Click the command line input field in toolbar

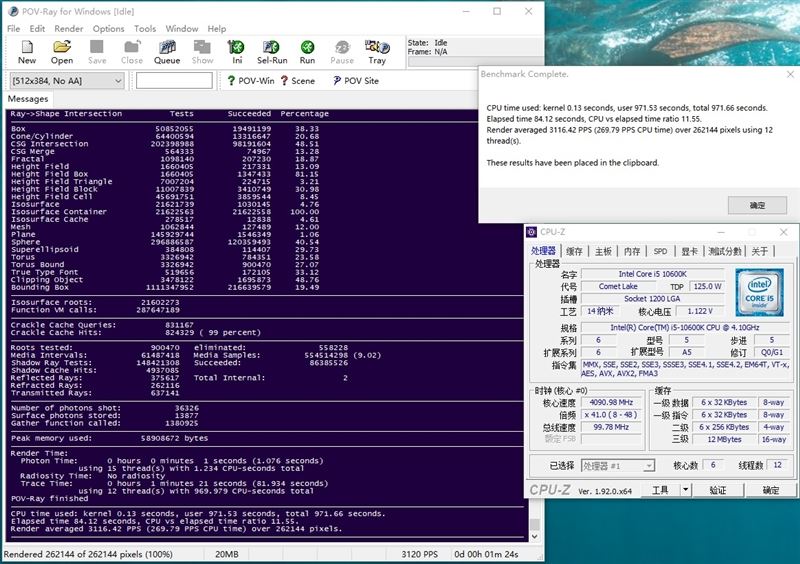174,81
